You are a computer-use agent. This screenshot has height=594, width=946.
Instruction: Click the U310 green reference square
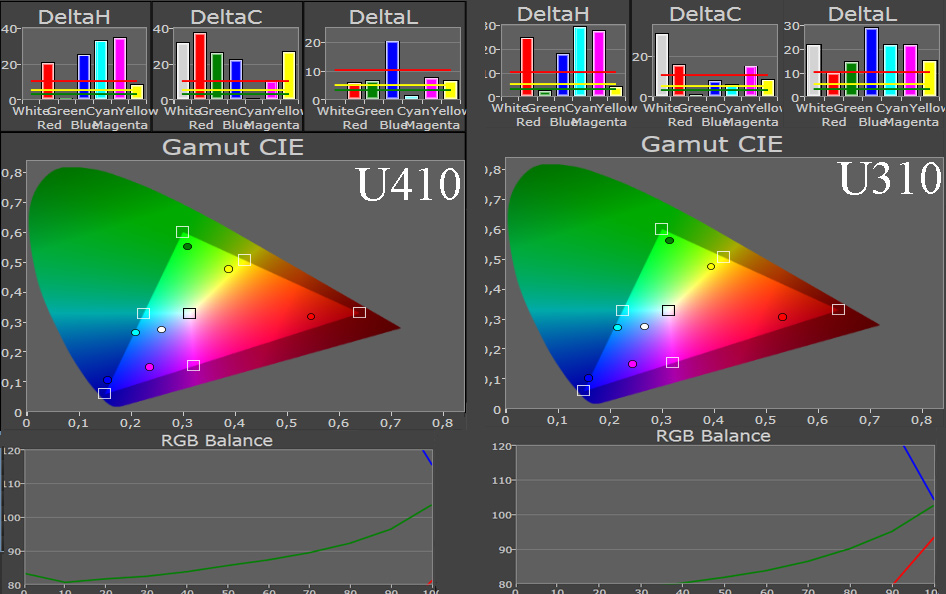pyautogui.click(x=661, y=229)
